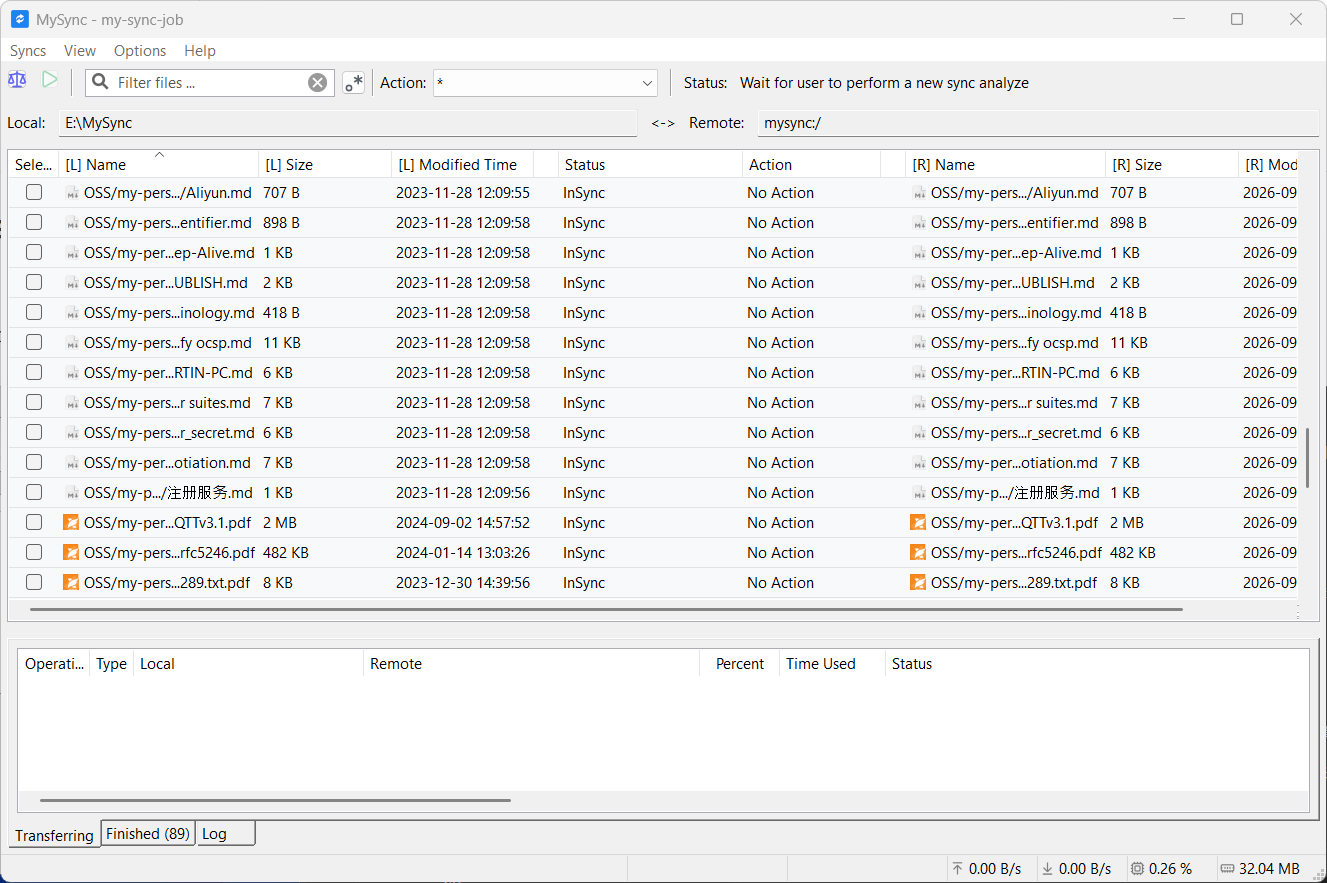
Task: Sort by the [L] Size column header
Action: (325, 165)
